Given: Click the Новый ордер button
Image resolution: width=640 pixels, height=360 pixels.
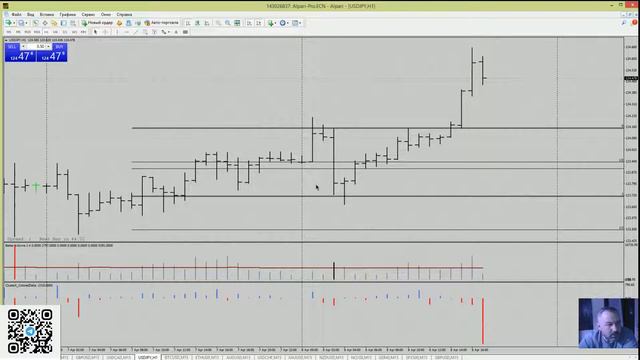Looking at the screenshot, I should click(x=97, y=23).
